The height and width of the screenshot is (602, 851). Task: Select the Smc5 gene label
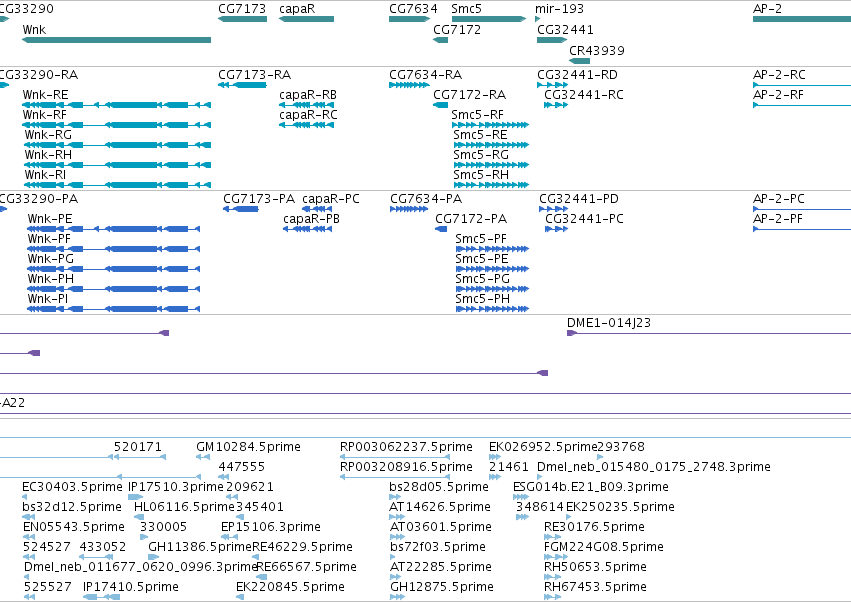pos(466,9)
